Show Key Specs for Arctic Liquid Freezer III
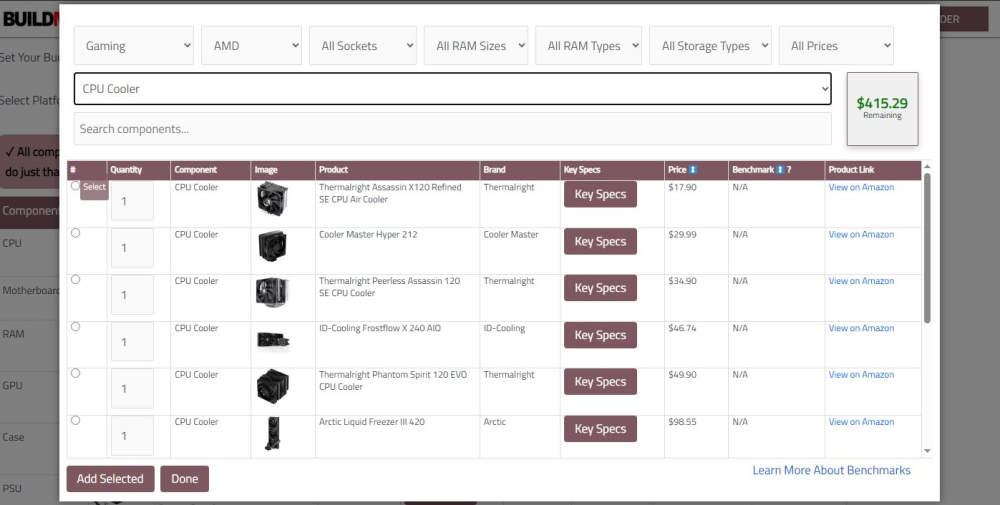This screenshot has height=505, width=1000. [600, 429]
